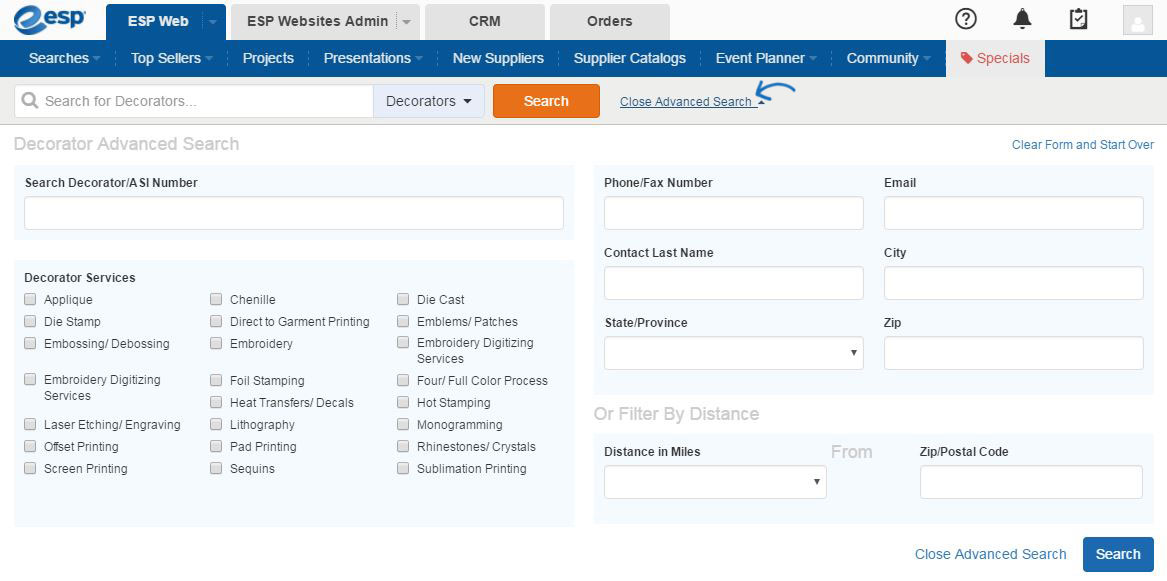Check the Offset Printing checkbox
The height and width of the screenshot is (581, 1167).
click(31, 446)
